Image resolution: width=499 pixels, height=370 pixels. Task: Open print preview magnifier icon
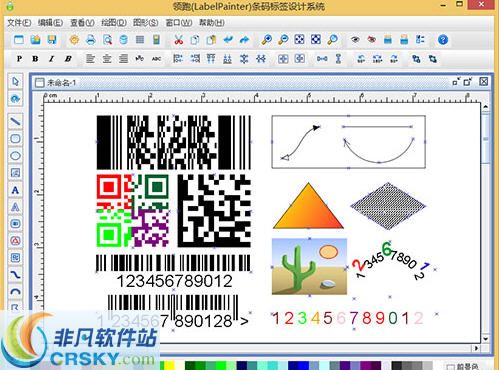coord(107,40)
